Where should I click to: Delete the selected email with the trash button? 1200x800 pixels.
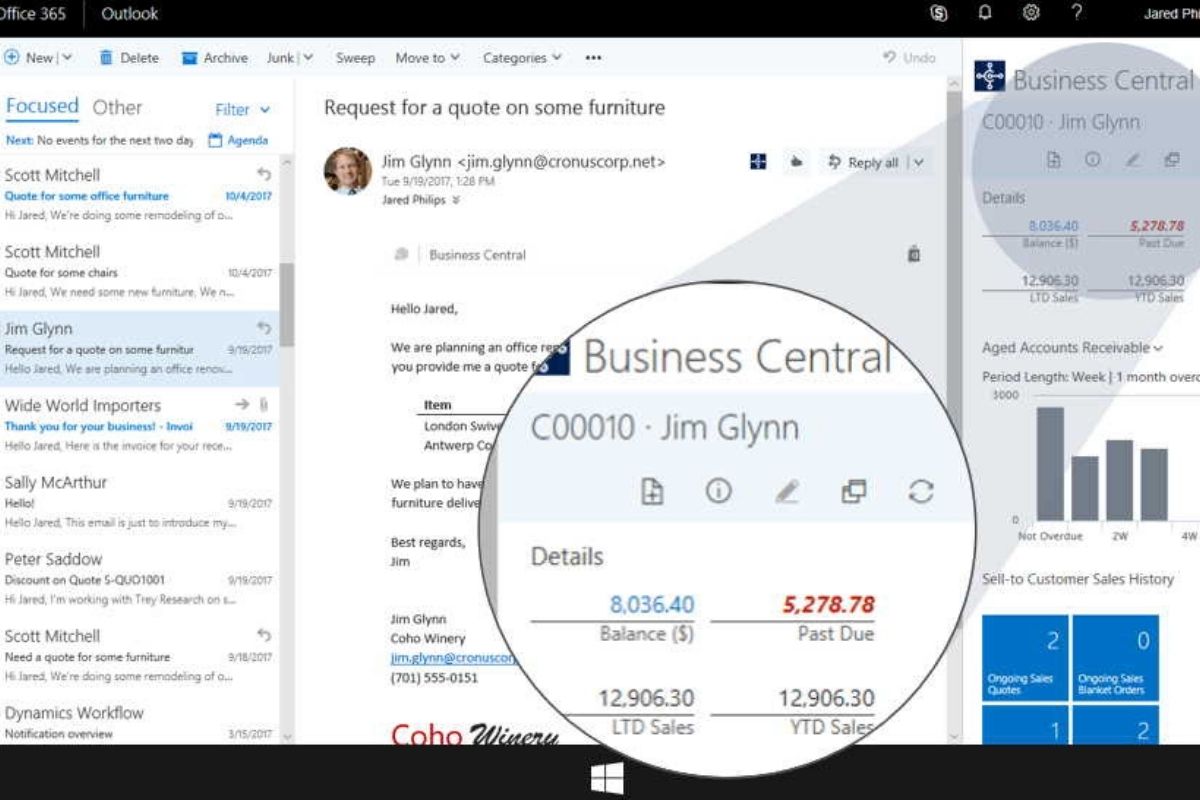coord(129,58)
